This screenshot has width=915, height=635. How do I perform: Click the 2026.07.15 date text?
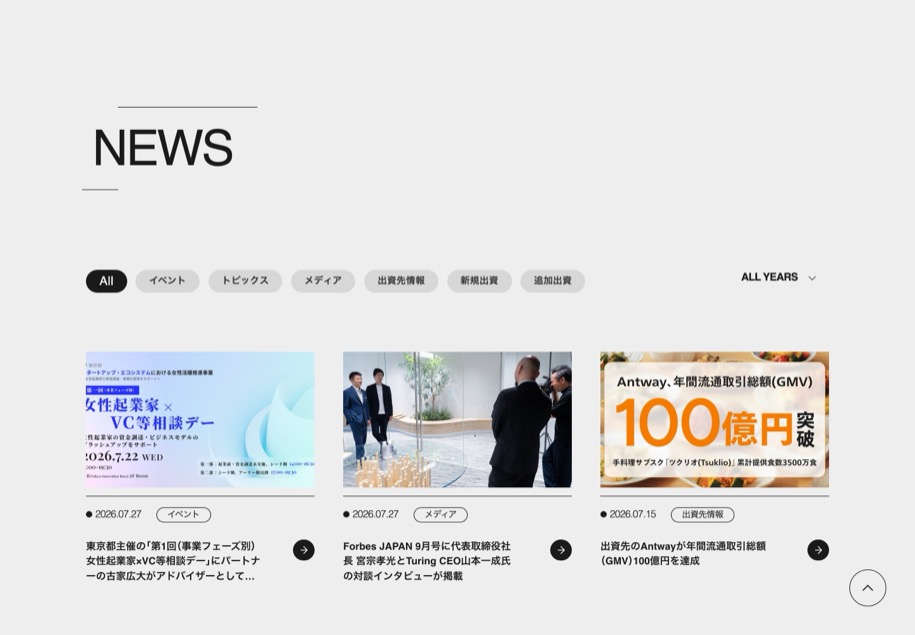click(633, 514)
